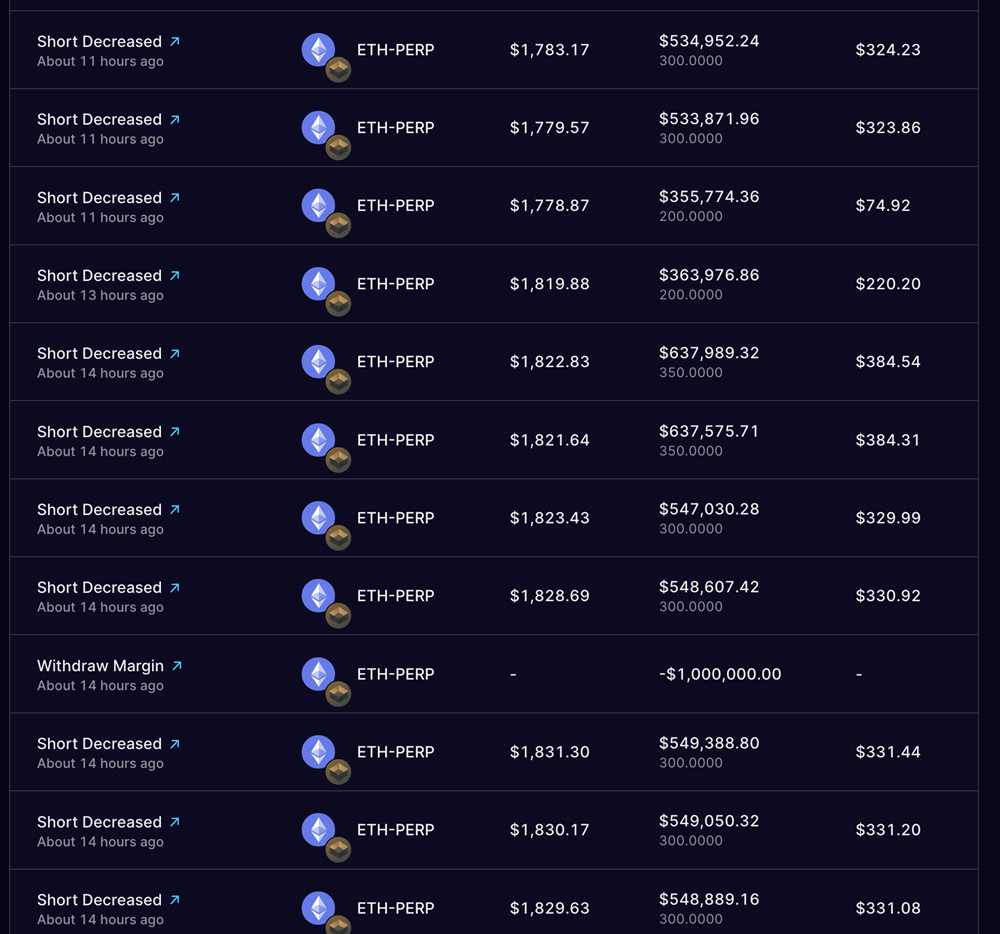Click the $637,989.32 trade size value

pyautogui.click(x=709, y=353)
